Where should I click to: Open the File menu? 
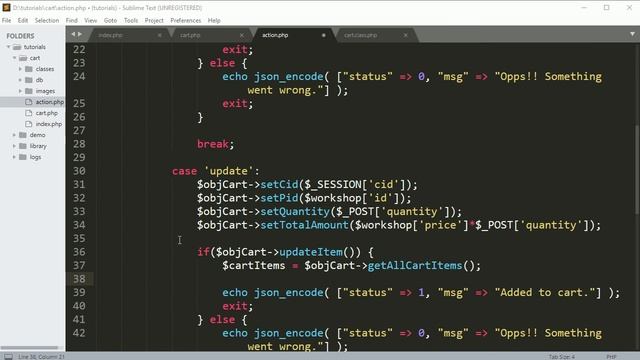tap(6, 20)
